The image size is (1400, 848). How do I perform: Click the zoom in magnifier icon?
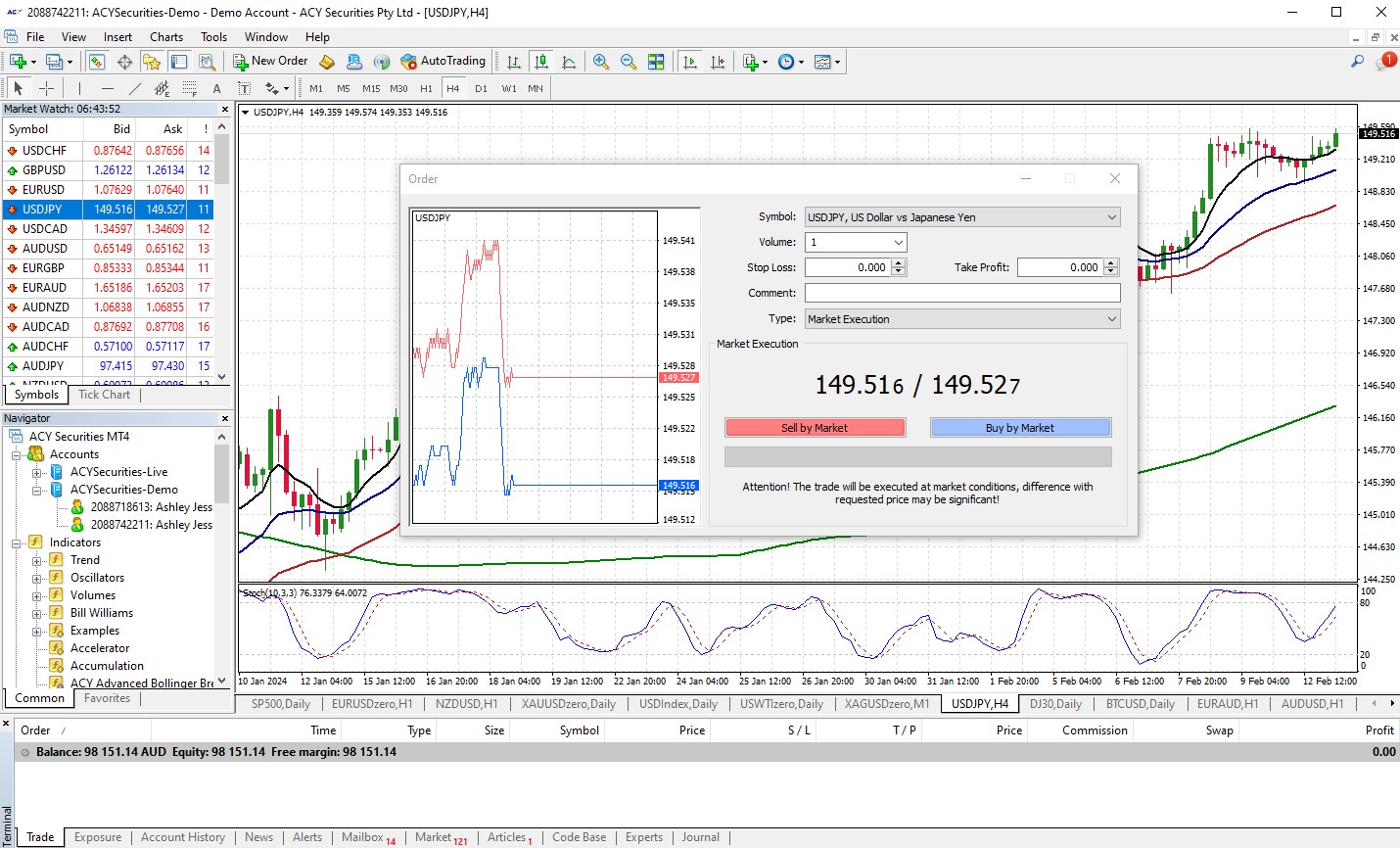601,62
